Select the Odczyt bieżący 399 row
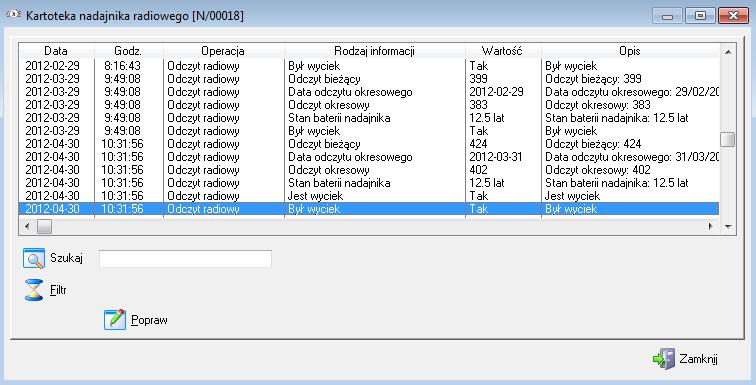This screenshot has height=385, width=756. coord(369,79)
